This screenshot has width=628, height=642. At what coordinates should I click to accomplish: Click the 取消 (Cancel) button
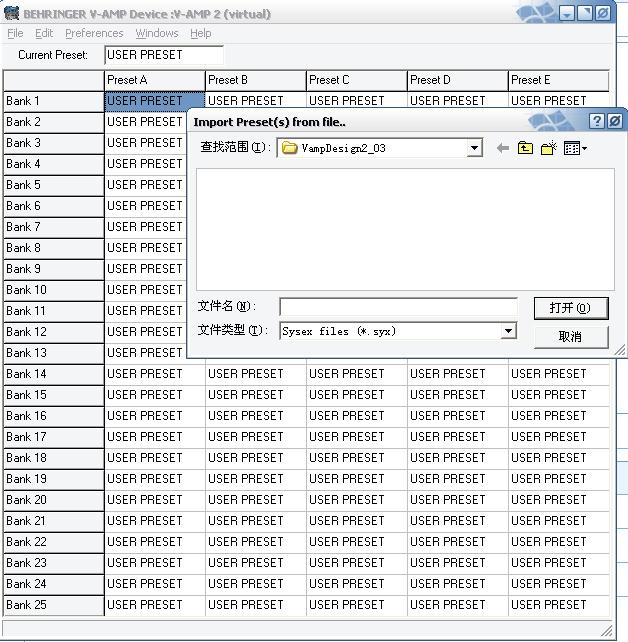coord(570,337)
